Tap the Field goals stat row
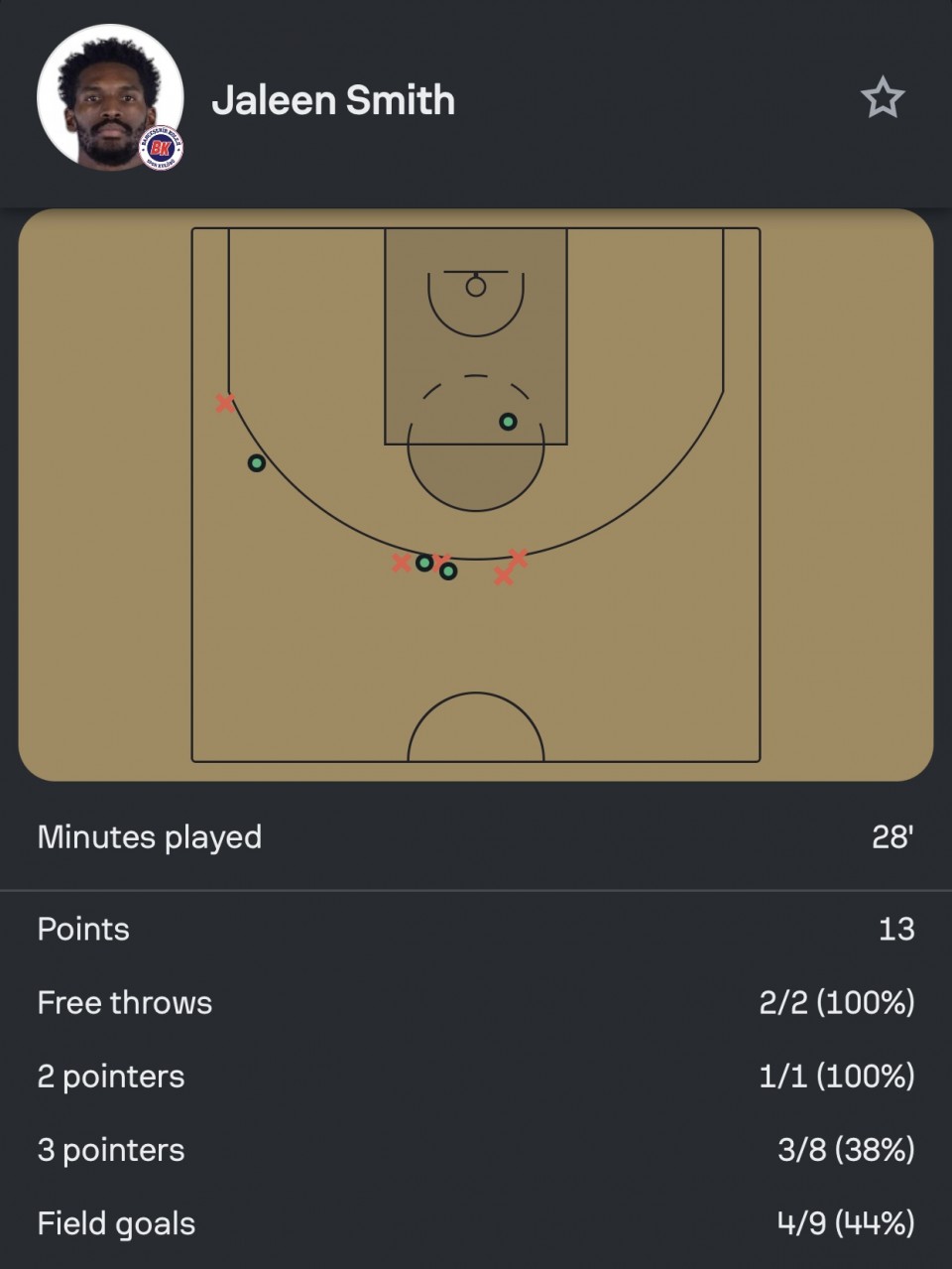 [x=476, y=1222]
